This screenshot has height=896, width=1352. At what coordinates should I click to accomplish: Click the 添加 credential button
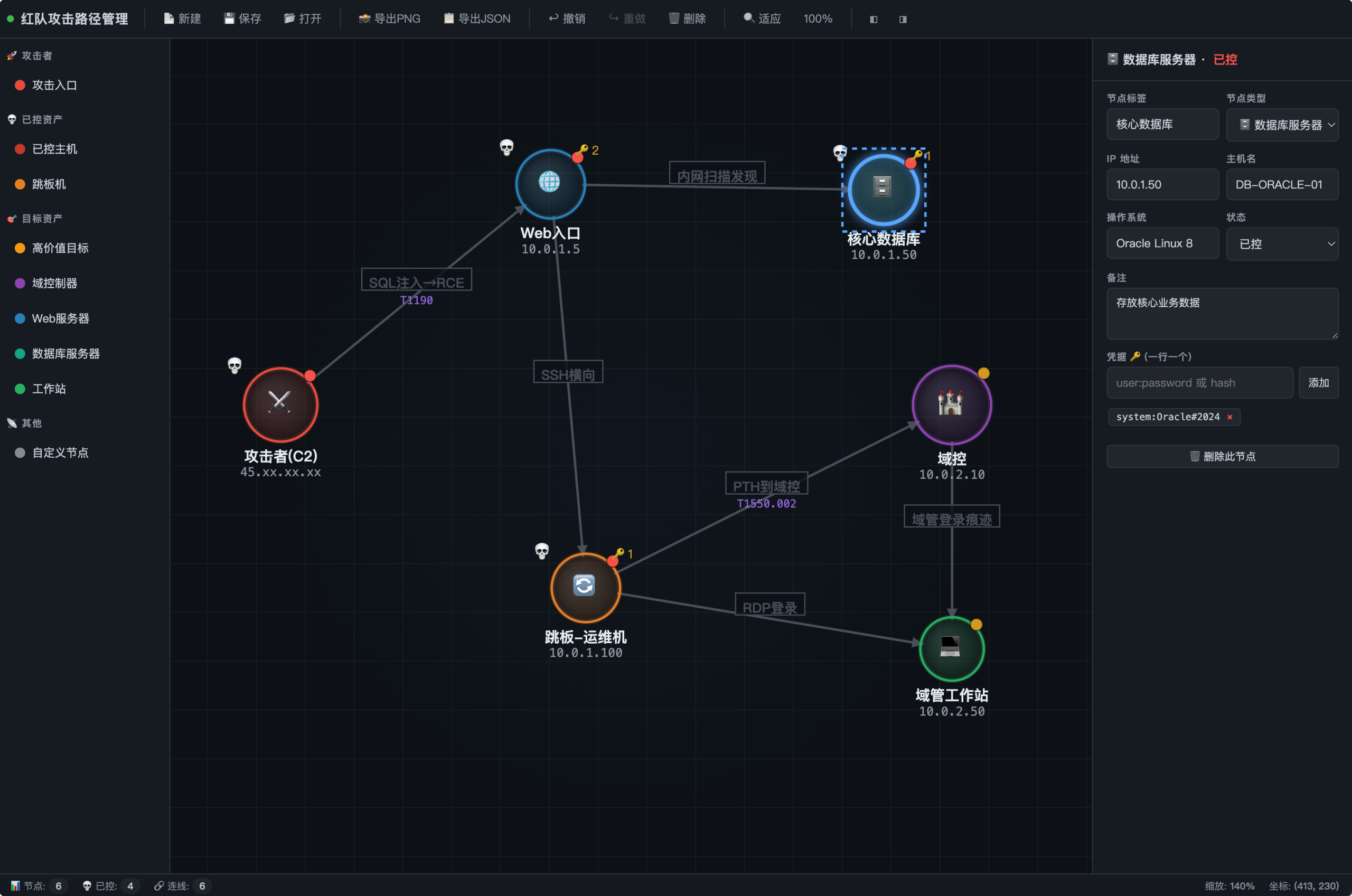tap(1318, 383)
